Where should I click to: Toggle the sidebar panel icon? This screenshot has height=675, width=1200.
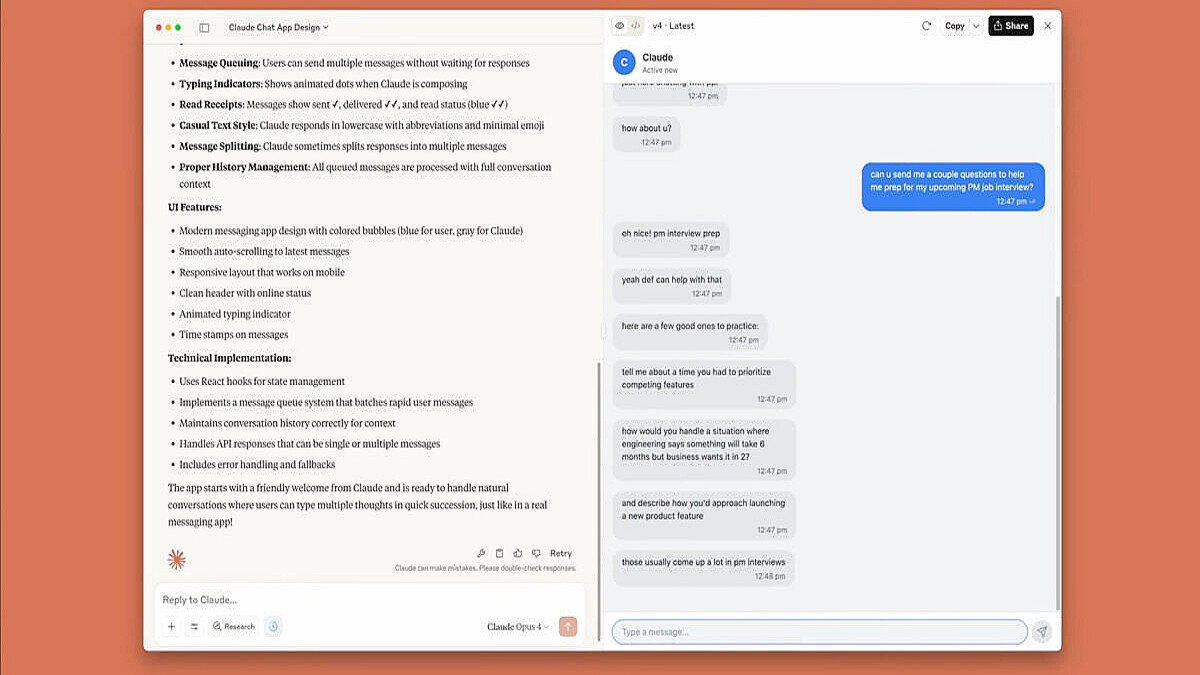coord(205,27)
